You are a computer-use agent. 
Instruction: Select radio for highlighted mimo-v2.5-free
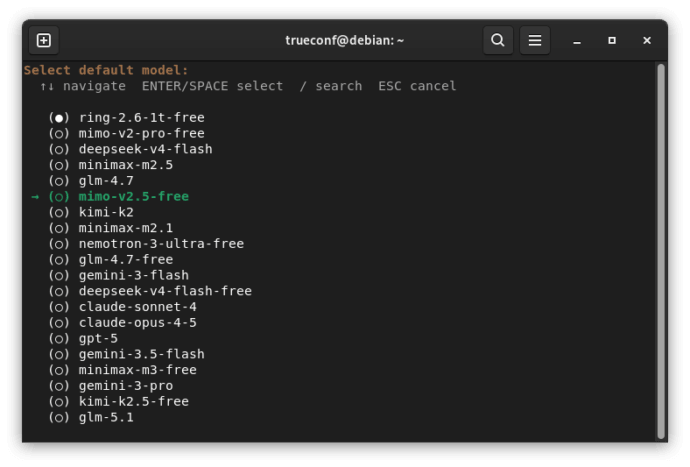click(x=59, y=197)
